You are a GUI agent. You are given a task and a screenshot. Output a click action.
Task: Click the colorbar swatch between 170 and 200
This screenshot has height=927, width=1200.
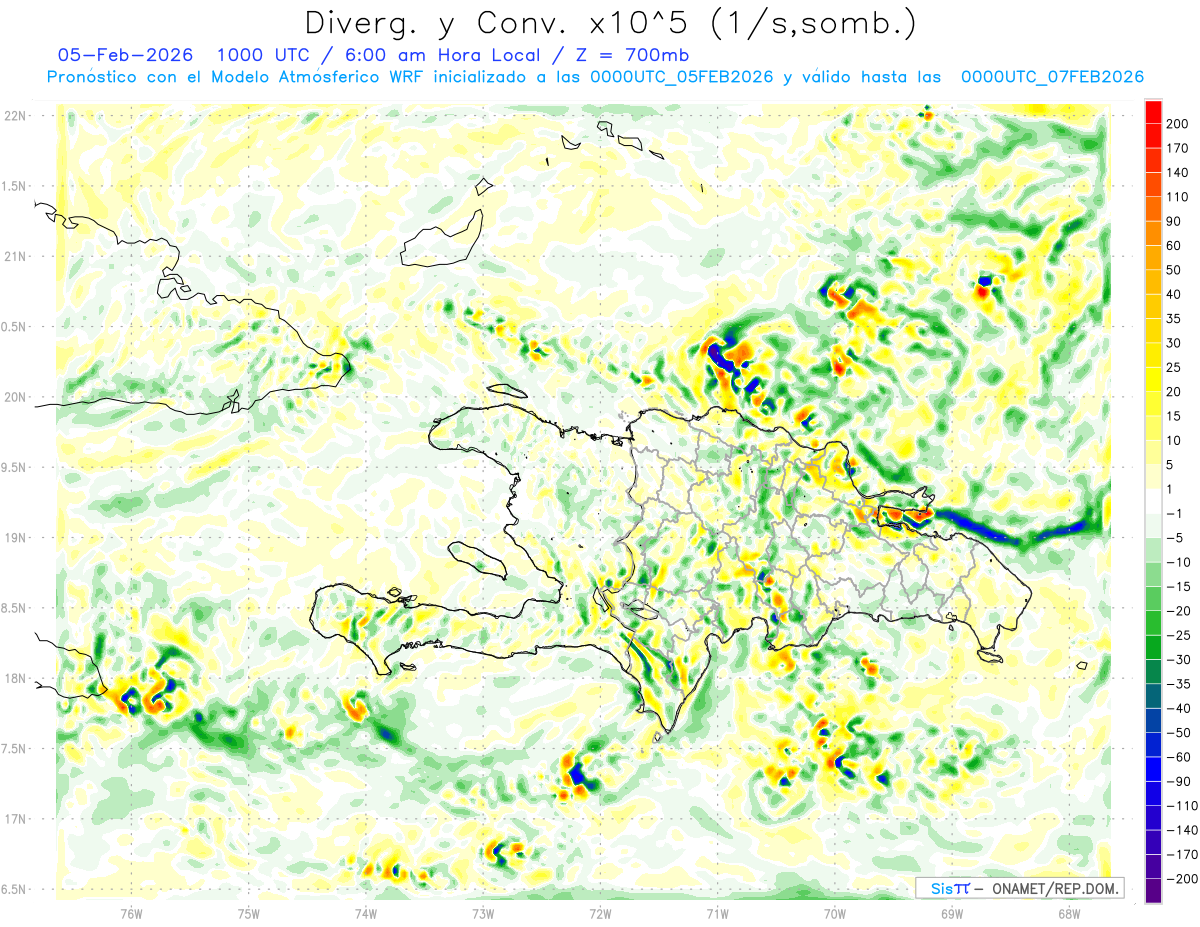click(x=1153, y=136)
